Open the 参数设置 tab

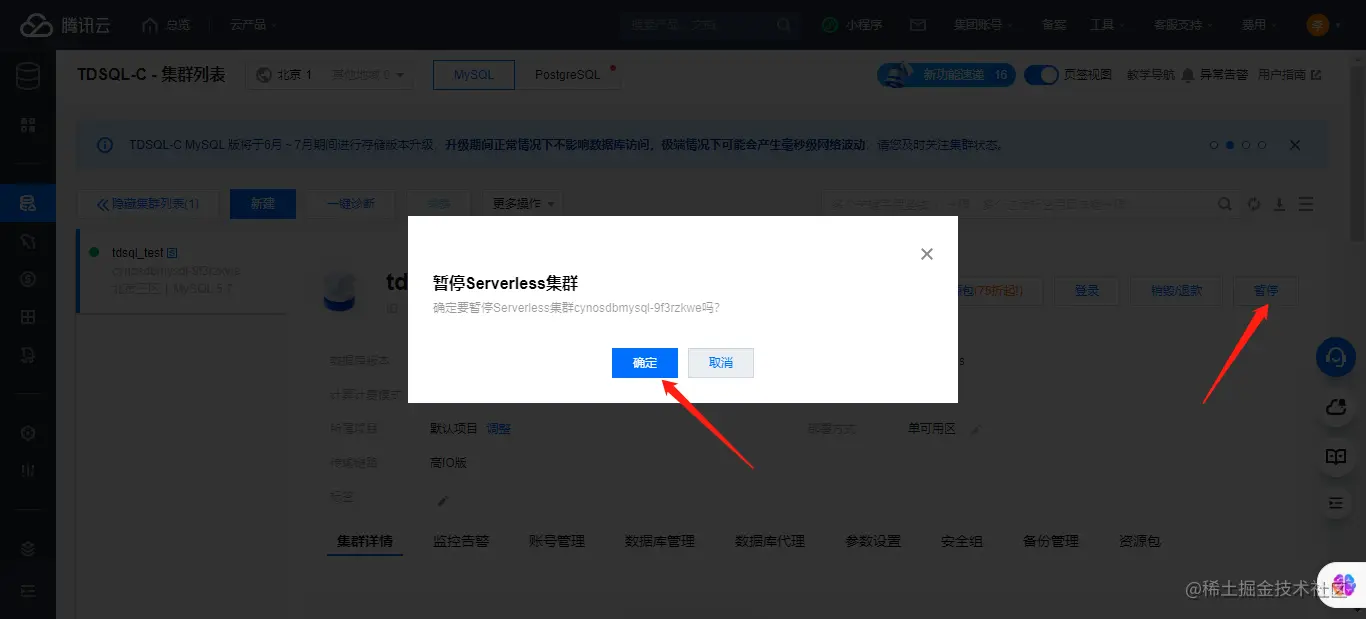pos(873,541)
